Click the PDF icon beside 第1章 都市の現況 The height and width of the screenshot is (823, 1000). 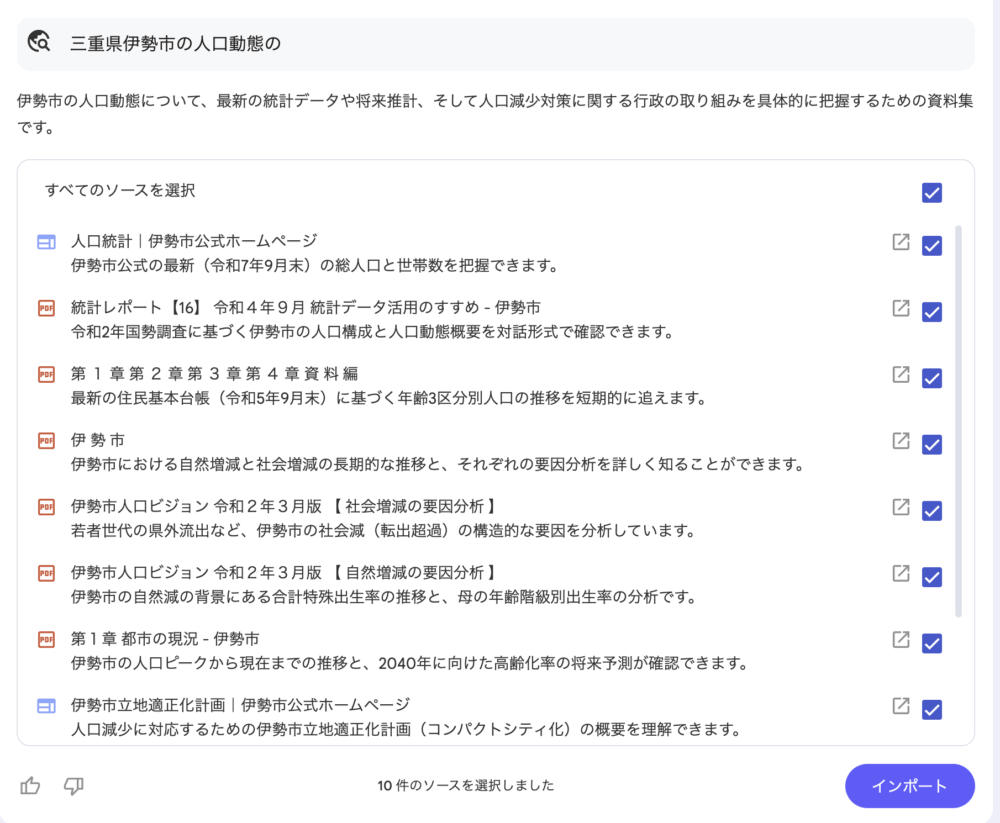(46, 639)
